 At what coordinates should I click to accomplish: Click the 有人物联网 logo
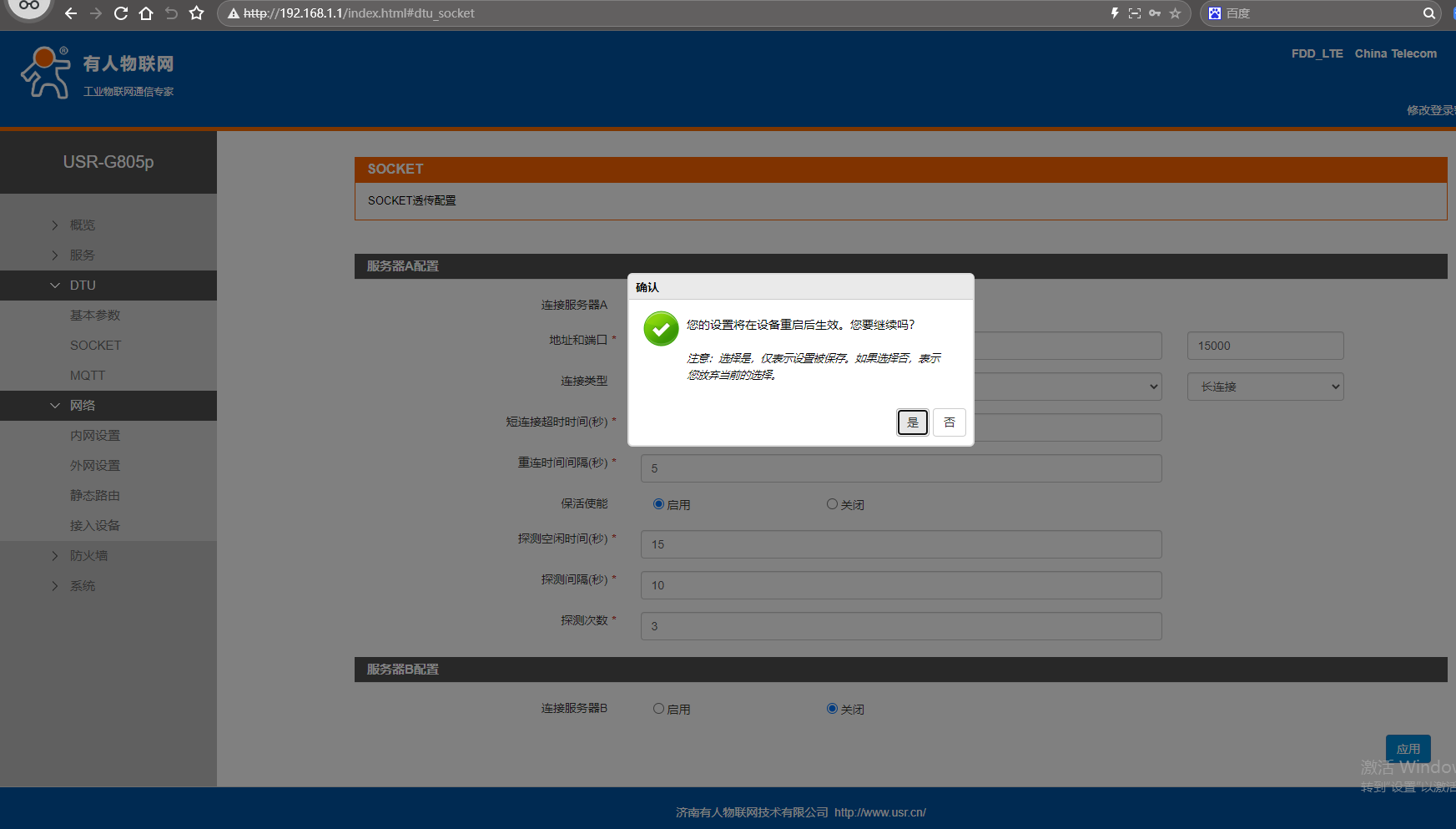click(98, 73)
